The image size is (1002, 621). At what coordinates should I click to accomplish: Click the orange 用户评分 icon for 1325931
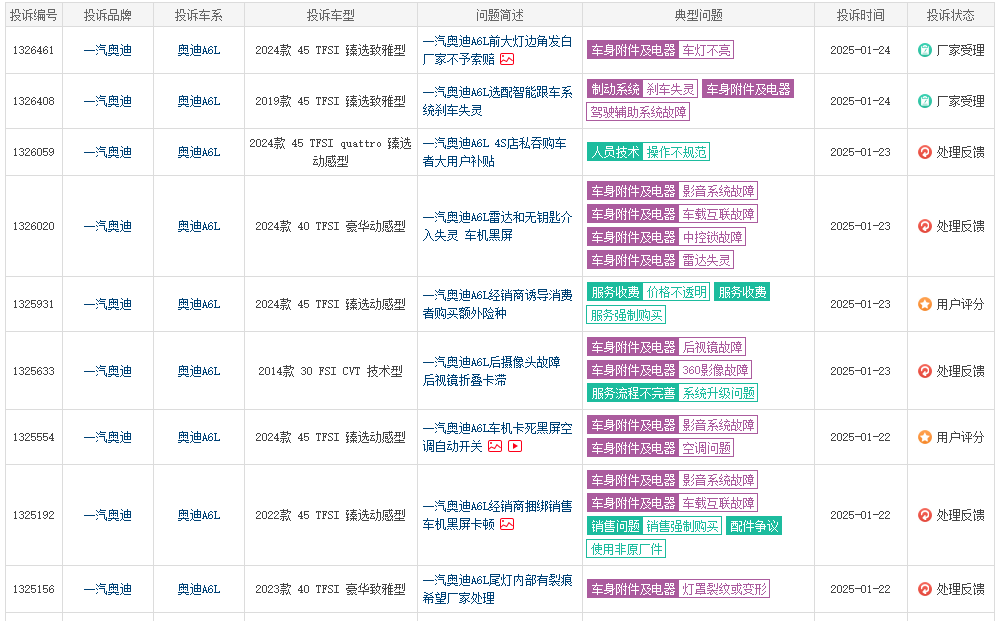[925, 304]
